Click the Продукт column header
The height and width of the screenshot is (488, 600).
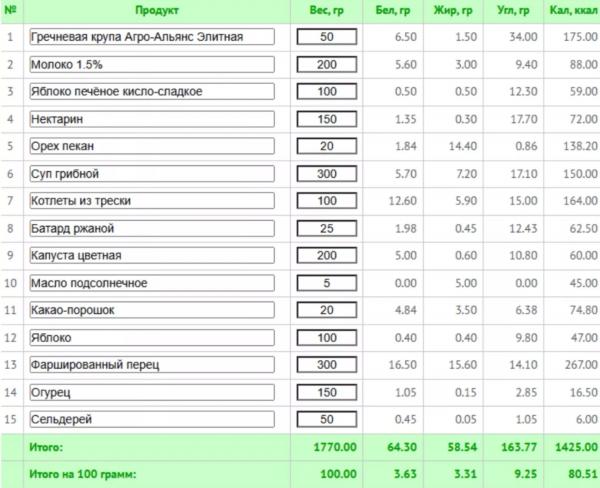[x=157, y=10]
